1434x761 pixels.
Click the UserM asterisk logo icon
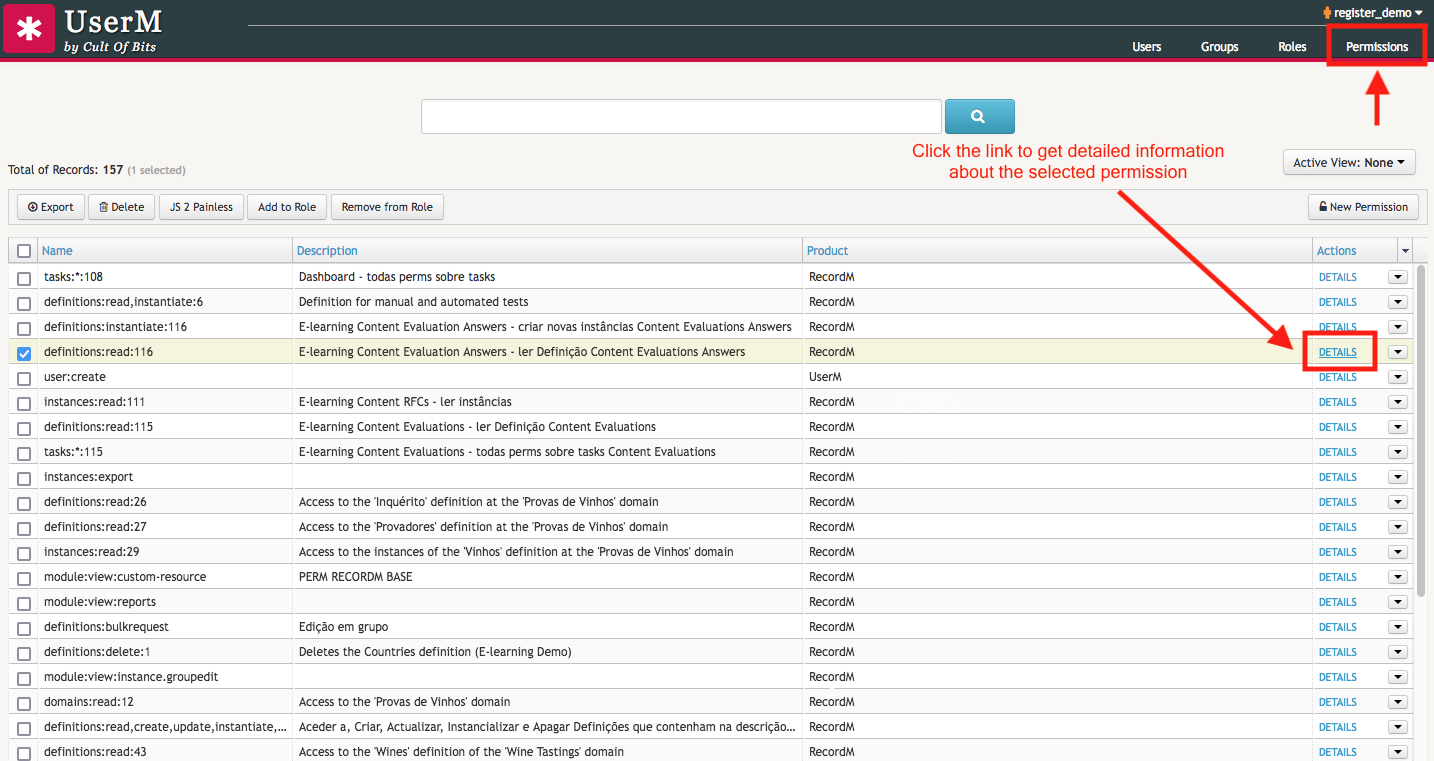29,28
